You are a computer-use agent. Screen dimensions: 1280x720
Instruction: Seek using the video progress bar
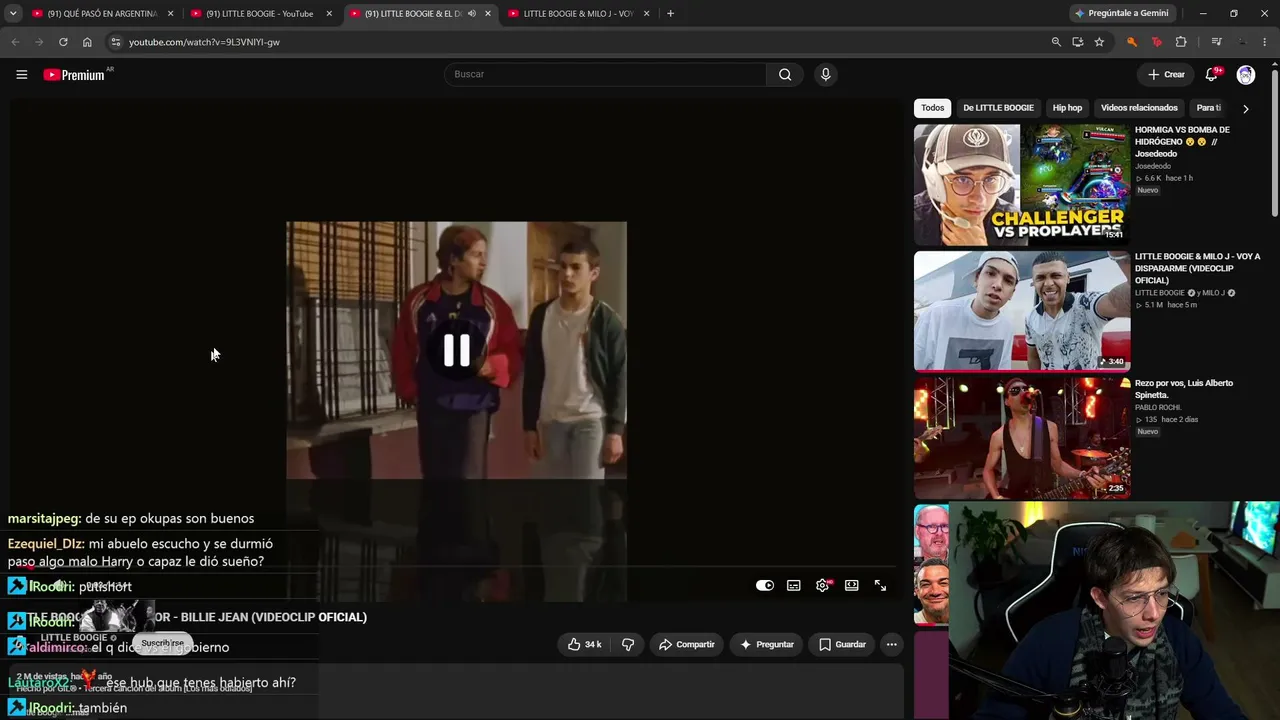[457, 568]
